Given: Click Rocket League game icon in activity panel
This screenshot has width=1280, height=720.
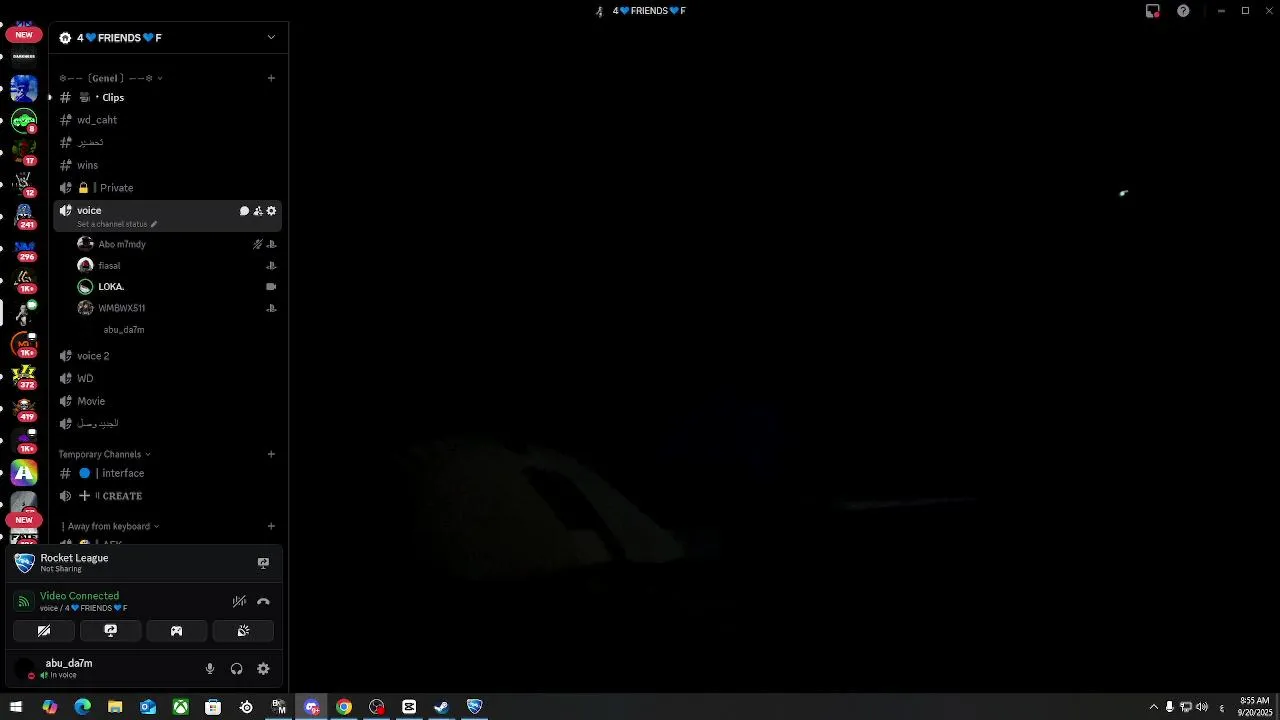Looking at the screenshot, I should click(x=24, y=563).
